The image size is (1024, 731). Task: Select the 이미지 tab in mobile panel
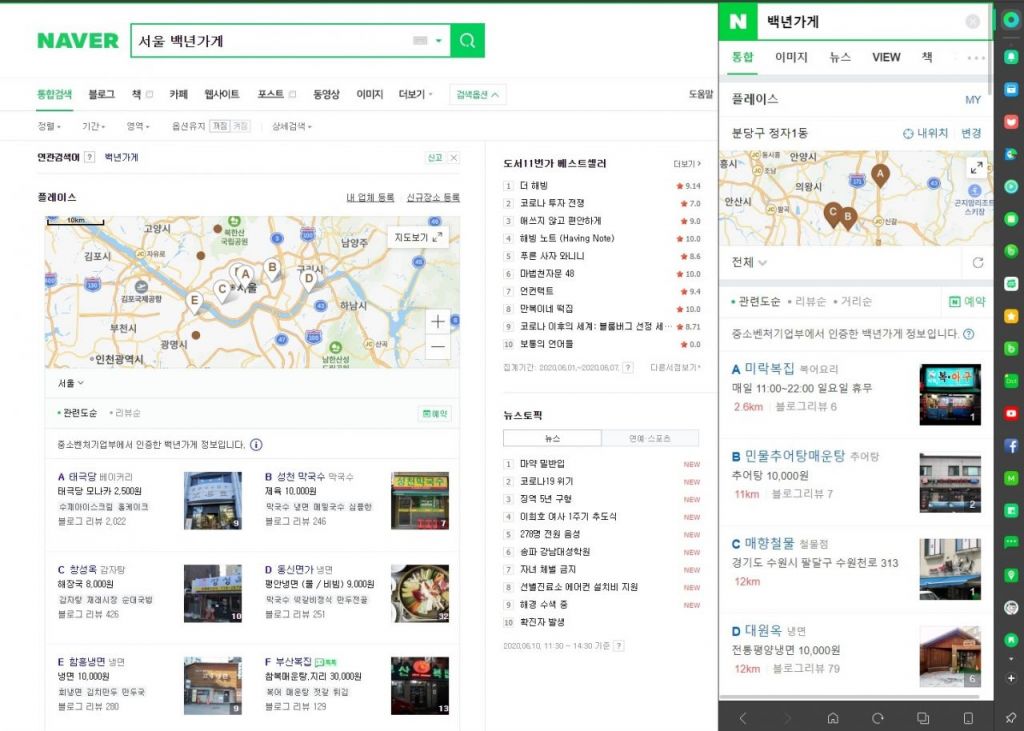(x=791, y=57)
